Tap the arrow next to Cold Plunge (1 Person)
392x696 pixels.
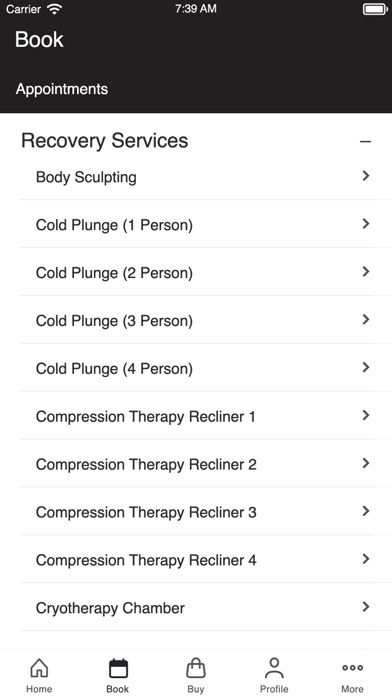[x=366, y=224]
